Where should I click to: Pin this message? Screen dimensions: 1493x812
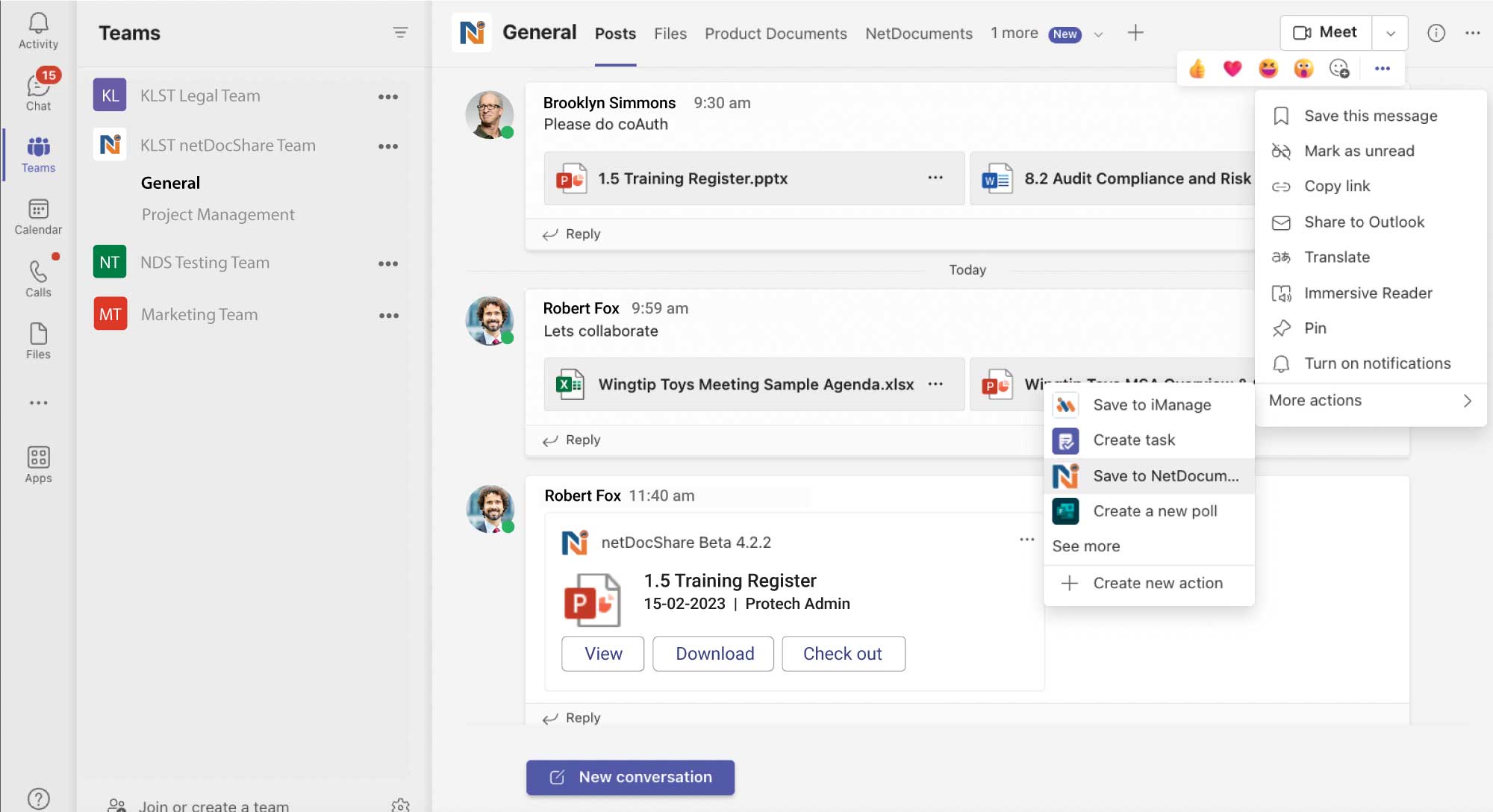click(x=1371, y=328)
